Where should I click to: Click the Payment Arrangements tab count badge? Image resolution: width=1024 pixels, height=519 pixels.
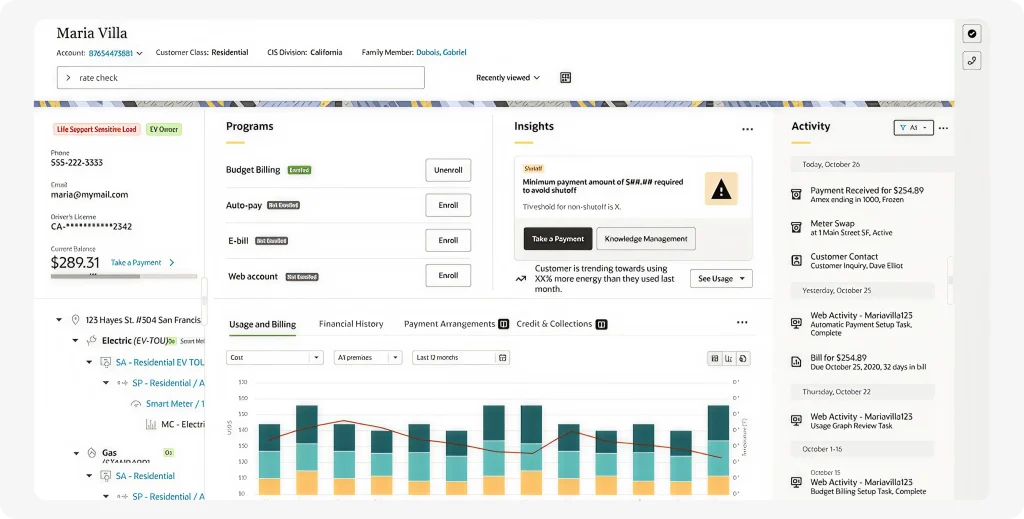click(504, 324)
